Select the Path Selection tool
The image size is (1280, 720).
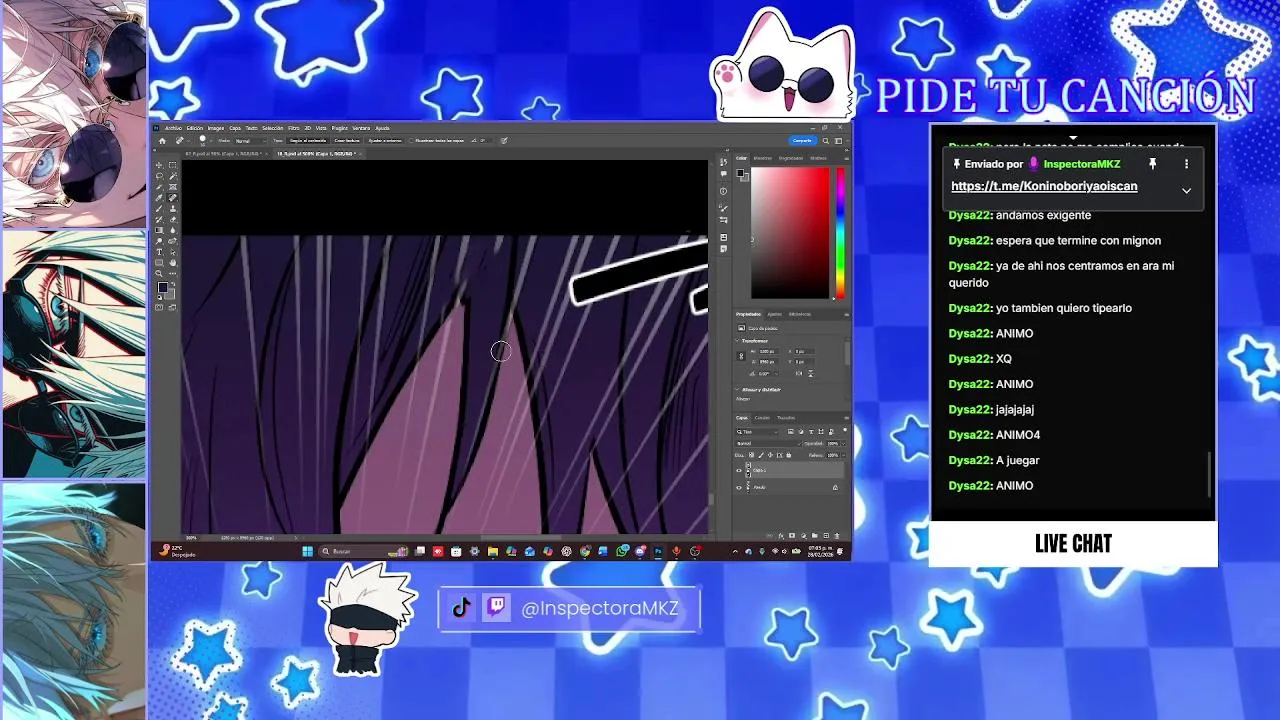pyautogui.click(x=173, y=252)
